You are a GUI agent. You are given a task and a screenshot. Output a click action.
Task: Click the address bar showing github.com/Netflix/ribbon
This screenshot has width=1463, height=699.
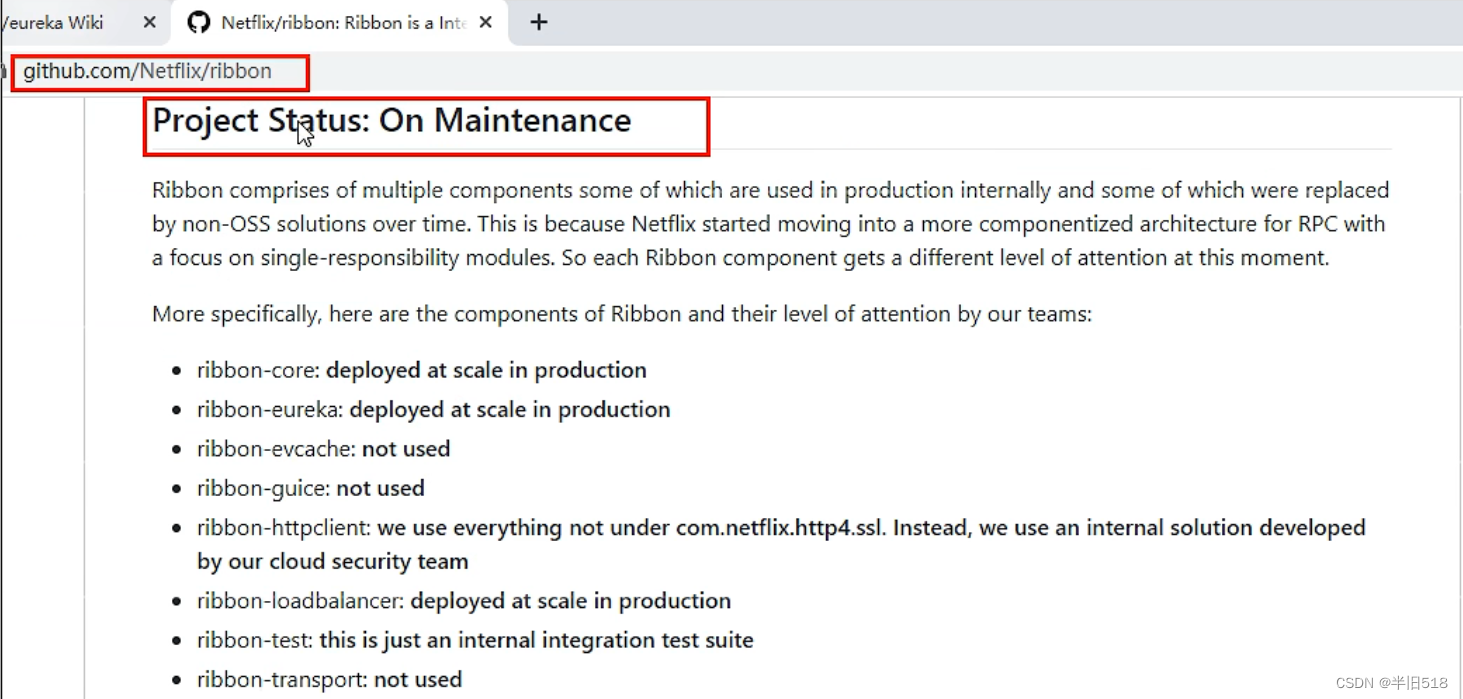tap(148, 72)
